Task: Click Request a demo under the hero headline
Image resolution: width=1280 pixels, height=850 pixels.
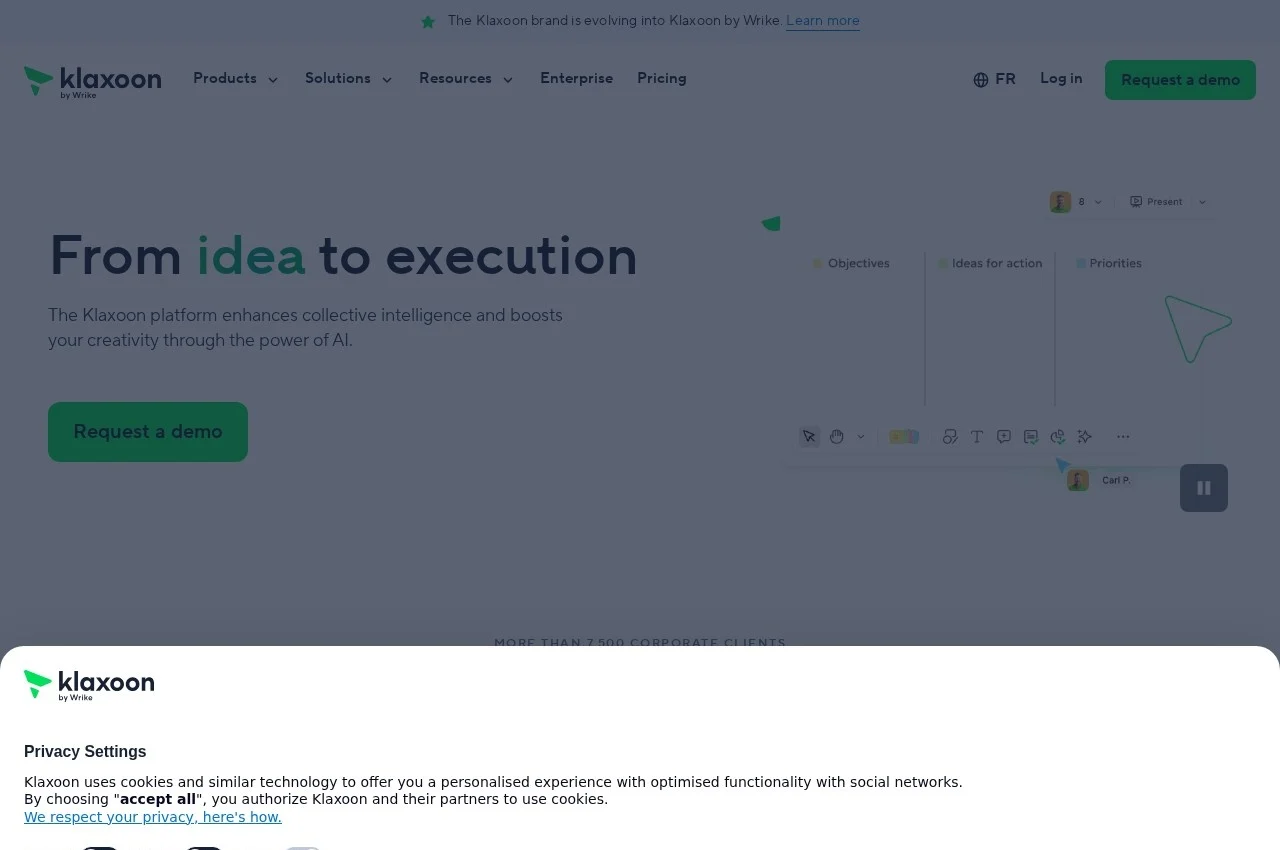Action: (x=148, y=432)
